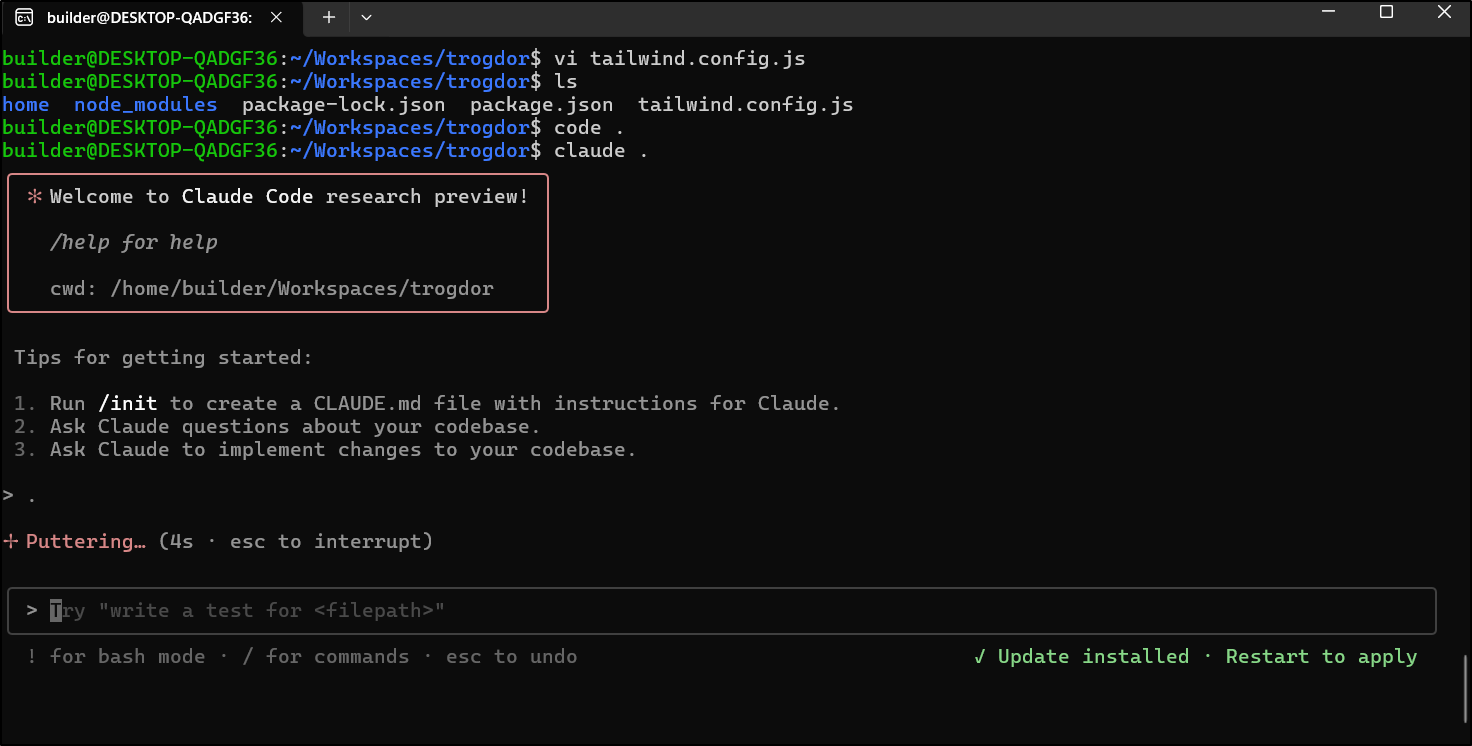The height and width of the screenshot is (746, 1472).
Task: Click the 'Puttering…' status text
Action: pos(86,542)
